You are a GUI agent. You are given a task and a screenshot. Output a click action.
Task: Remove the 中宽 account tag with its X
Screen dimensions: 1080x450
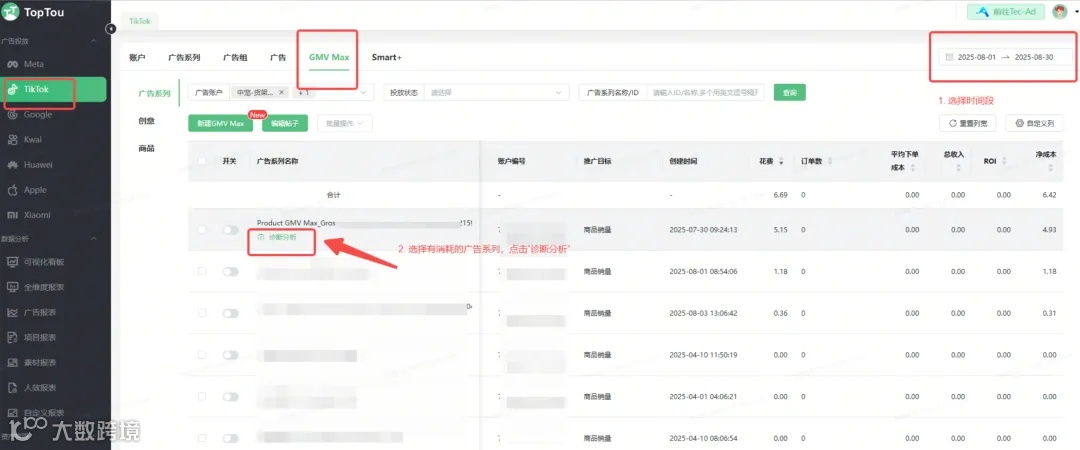click(x=281, y=92)
